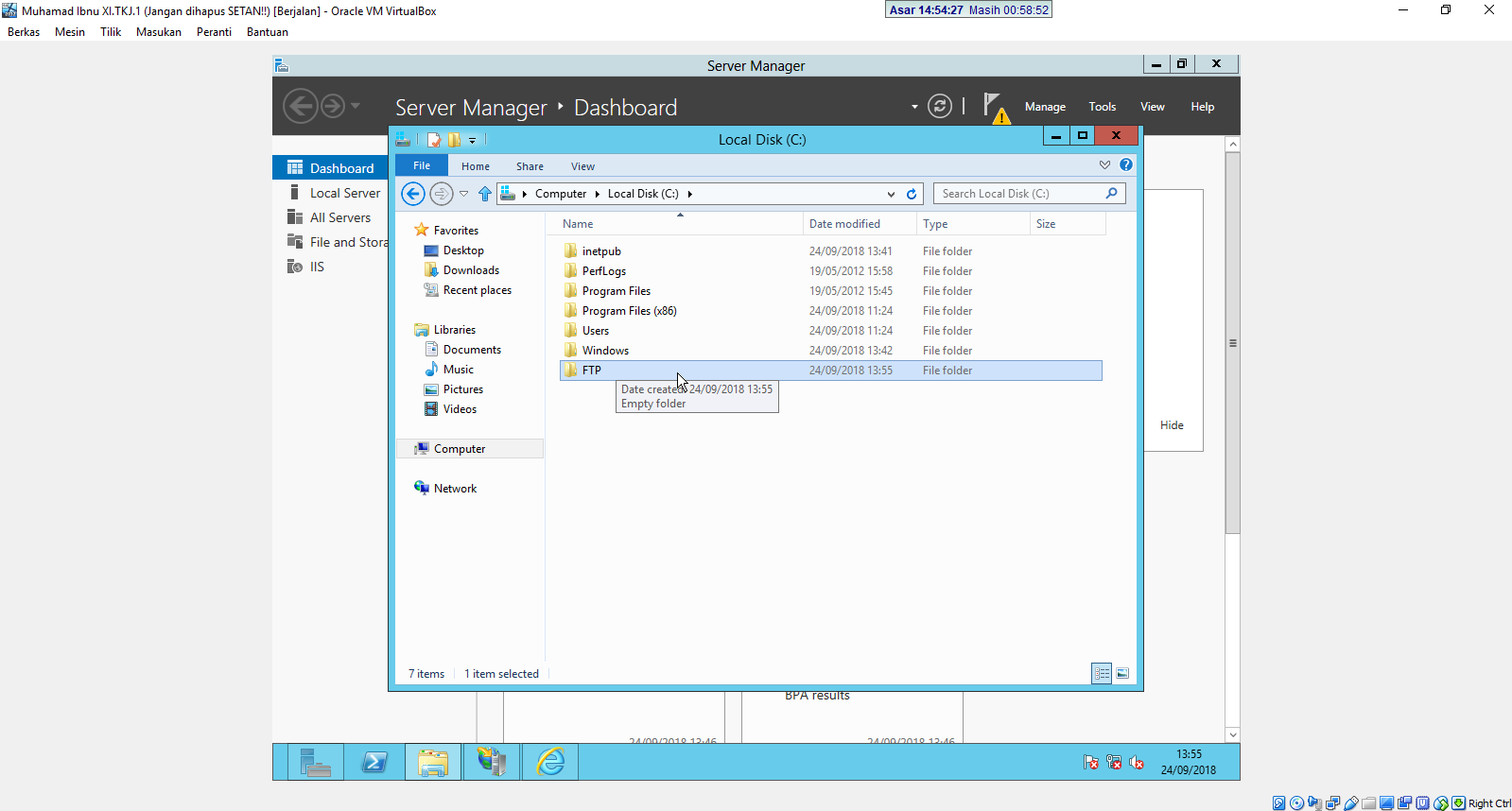Screen dimensions: 1512x811
Task: Sort files by the Date modified column
Action: pos(860,224)
